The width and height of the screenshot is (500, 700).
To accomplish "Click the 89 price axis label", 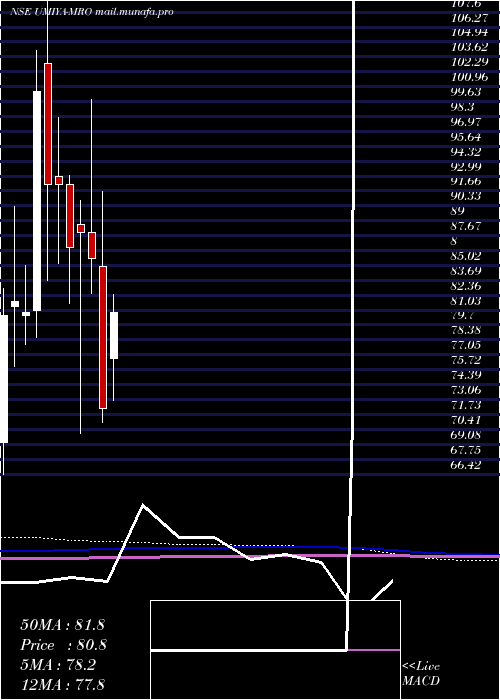I will 458,211.
